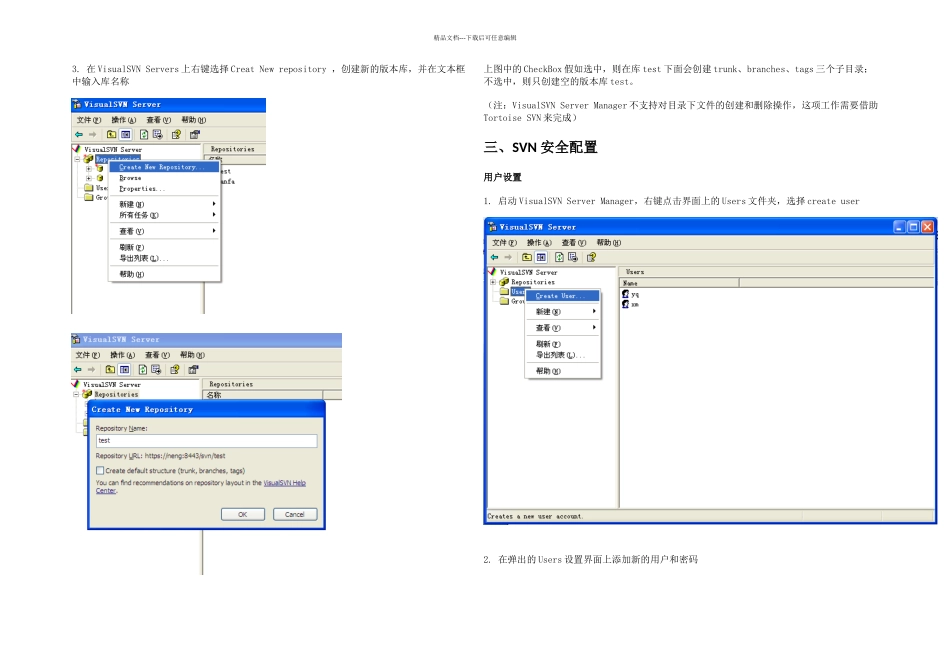Screen dimensions: 950x672
Task: Click 名称 column header behind Create New Repository dialog
Action: (263, 395)
